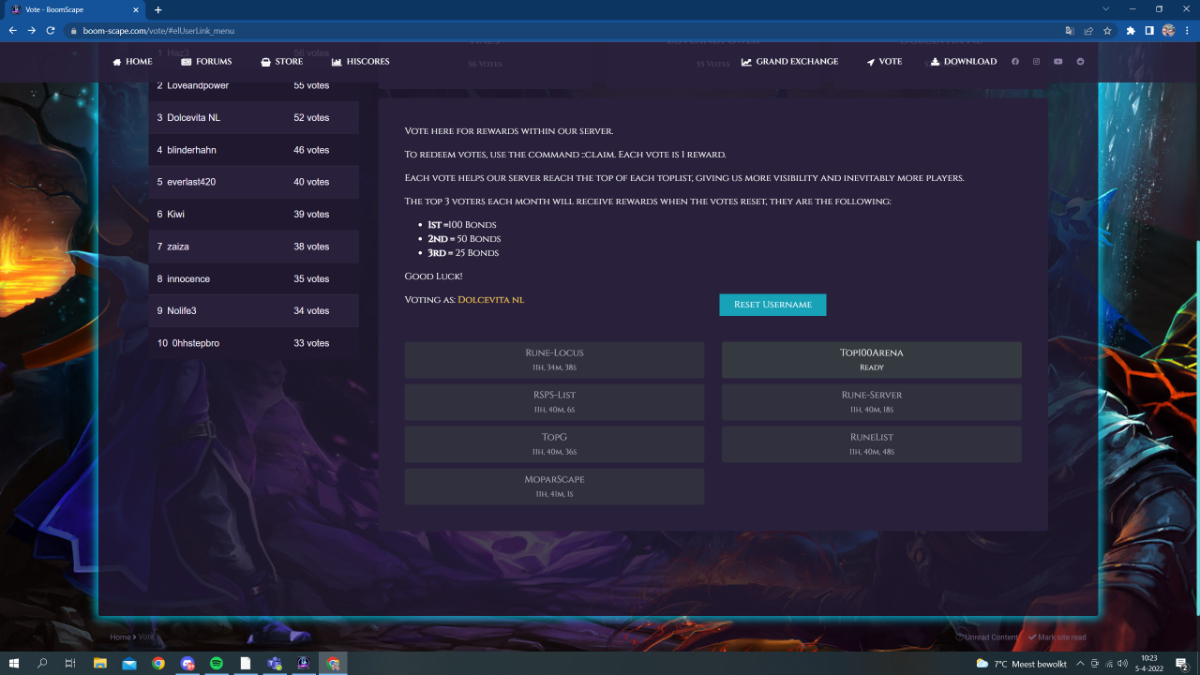
Task: Open the Chrome three-dot menu
Action: click(x=1187, y=31)
